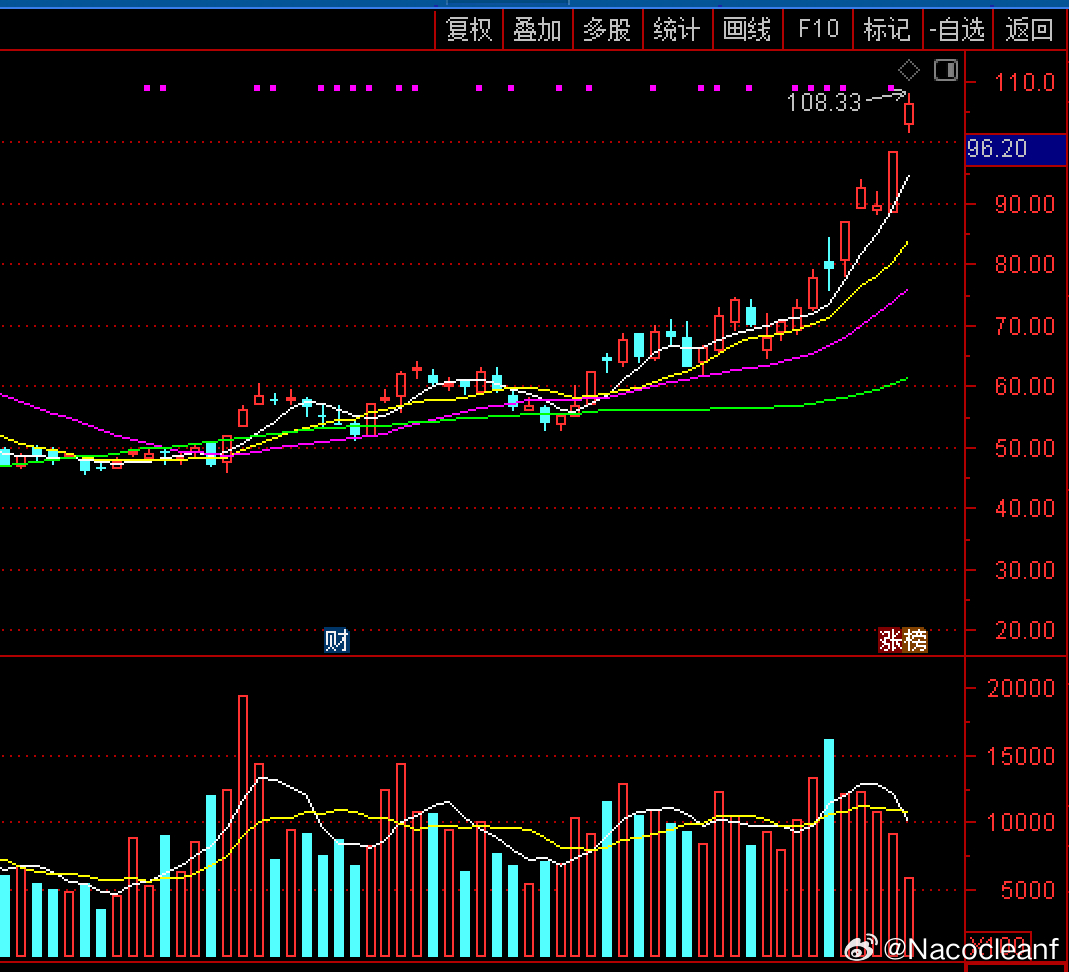Click the 30.00 price axis label

click(x=1025, y=570)
